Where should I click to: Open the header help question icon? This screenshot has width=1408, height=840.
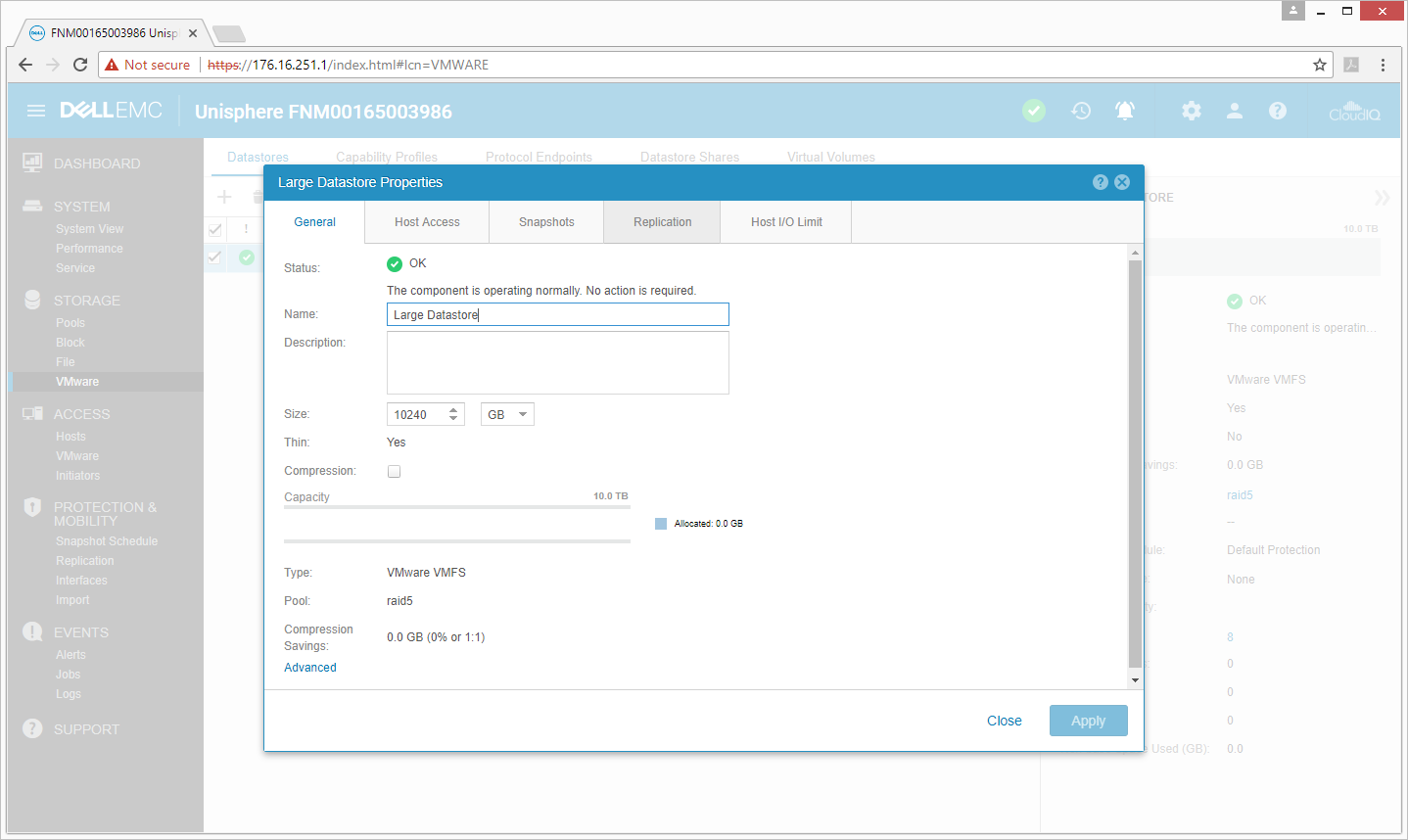point(1278,111)
